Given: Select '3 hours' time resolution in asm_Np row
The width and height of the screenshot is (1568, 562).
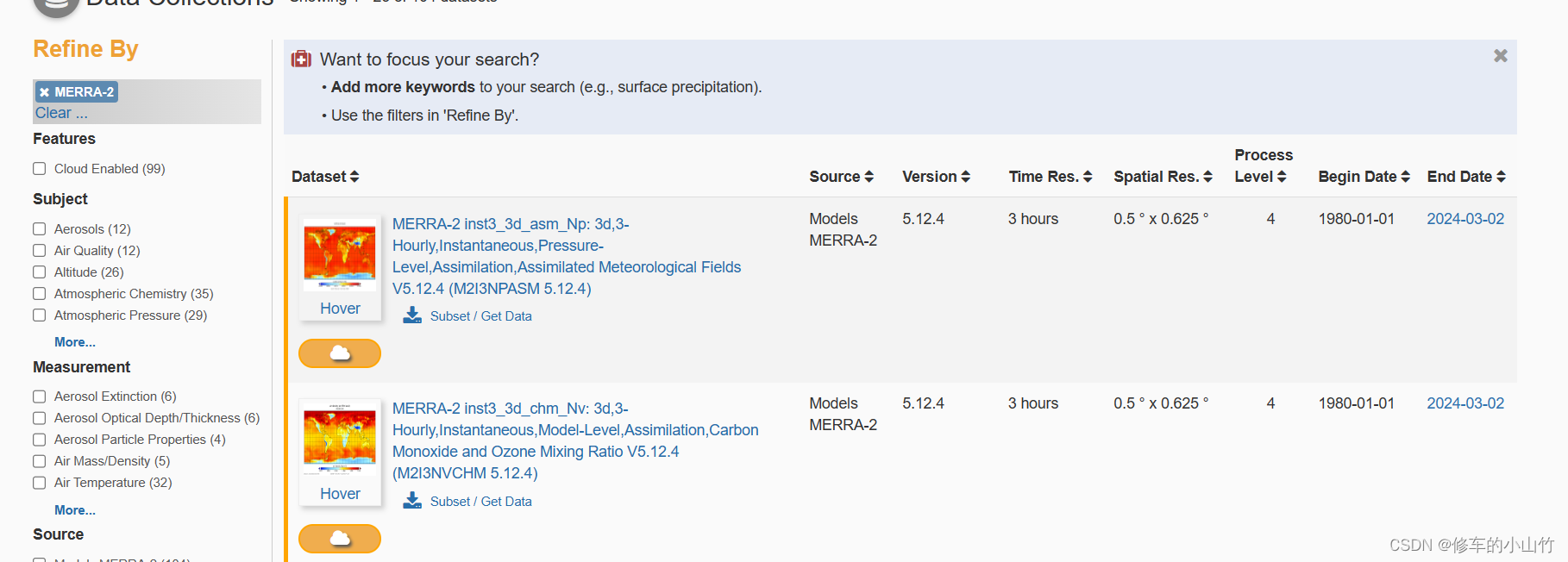Looking at the screenshot, I should point(1033,219).
